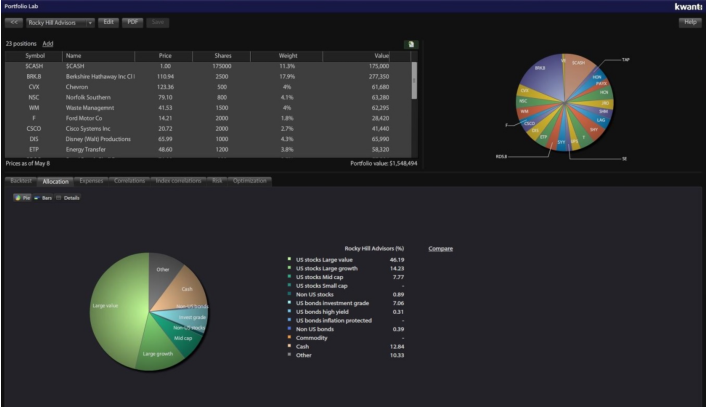This screenshot has height=407, width=706.
Task: Select the Ford Motor Co row name
Action: coord(84,118)
